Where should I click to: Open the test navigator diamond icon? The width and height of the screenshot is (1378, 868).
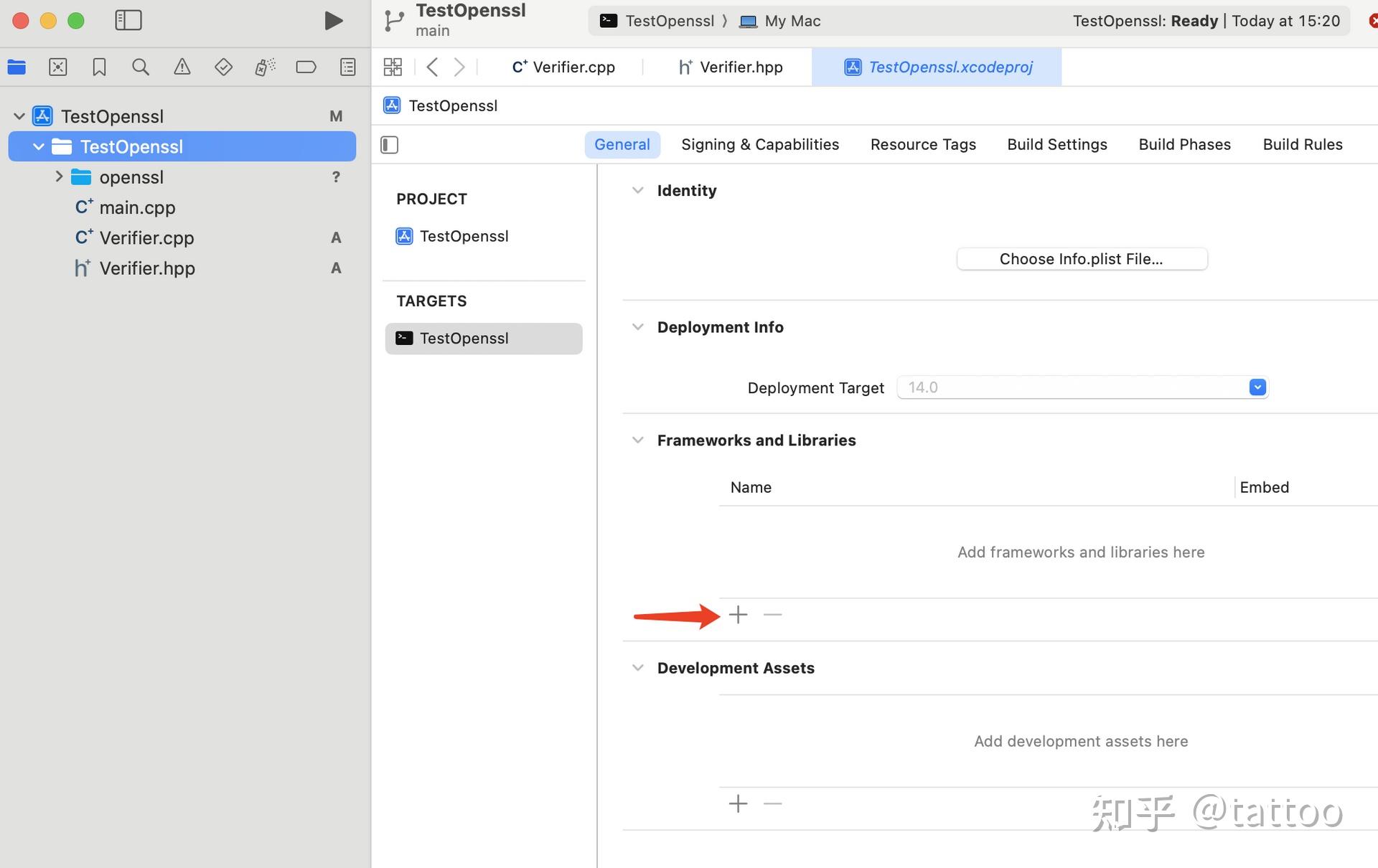pyautogui.click(x=223, y=67)
